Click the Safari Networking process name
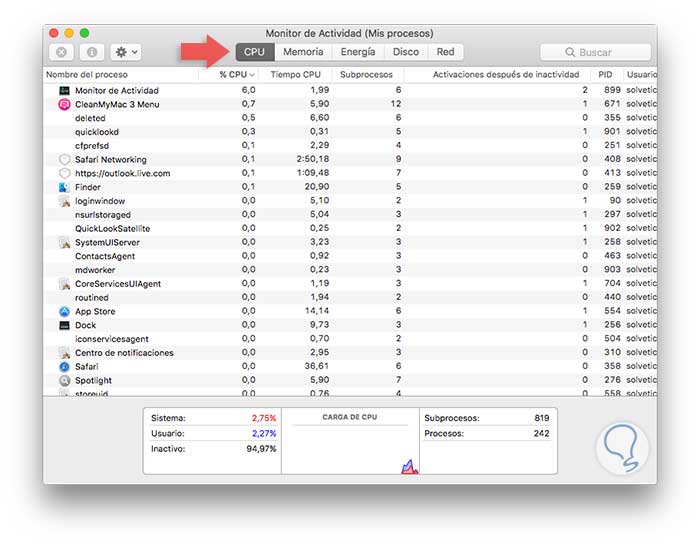The height and width of the screenshot is (546, 700). pos(111,159)
